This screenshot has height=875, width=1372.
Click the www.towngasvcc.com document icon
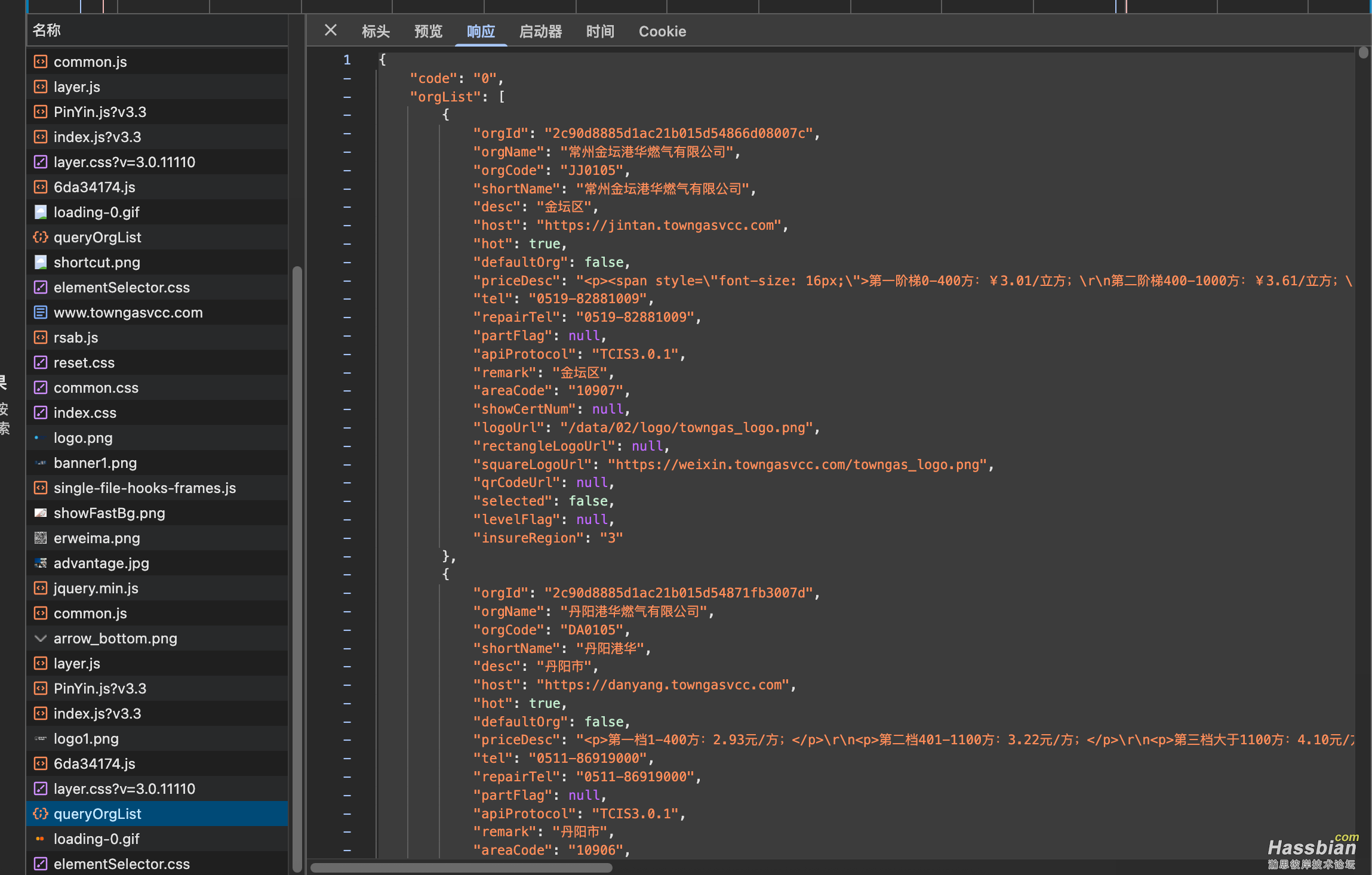(41, 312)
